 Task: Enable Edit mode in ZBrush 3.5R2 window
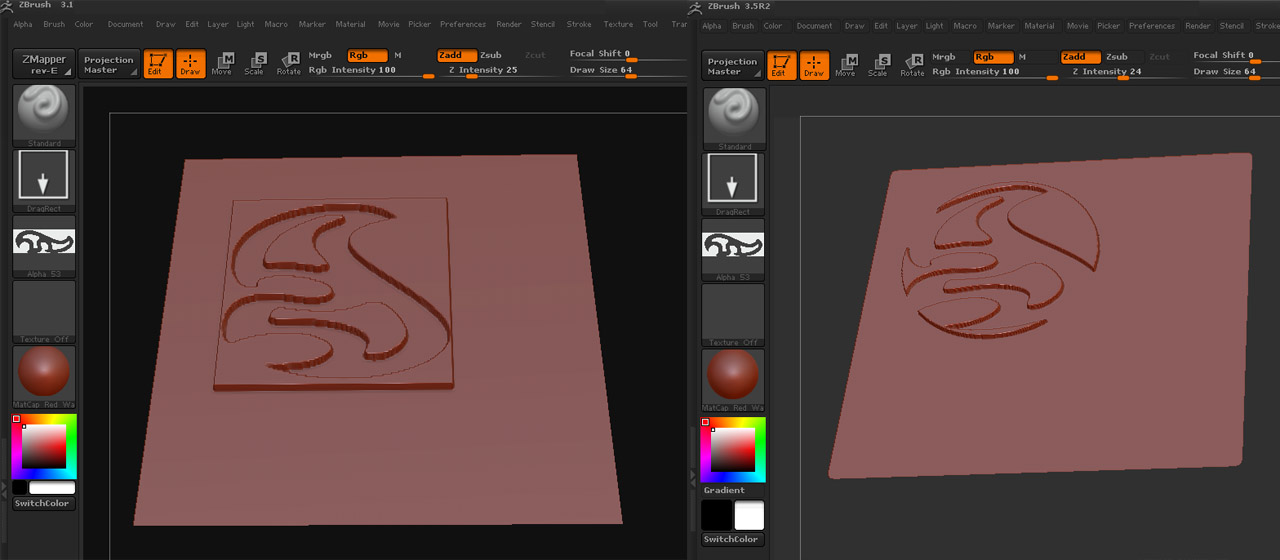point(782,66)
